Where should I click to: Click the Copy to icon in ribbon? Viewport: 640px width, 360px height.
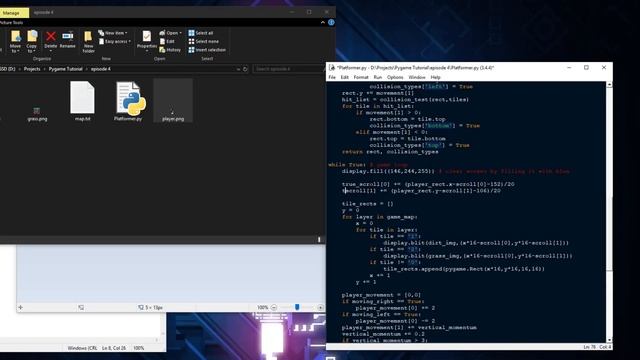(32, 41)
